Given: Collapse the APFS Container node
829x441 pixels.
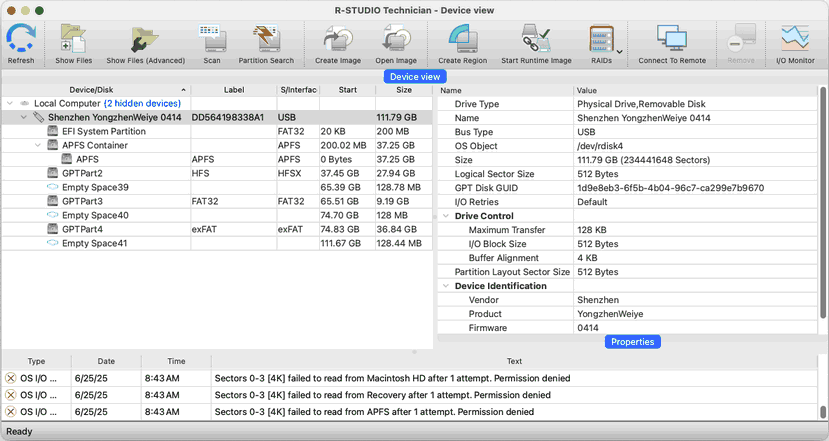Looking at the screenshot, I should pos(38,145).
